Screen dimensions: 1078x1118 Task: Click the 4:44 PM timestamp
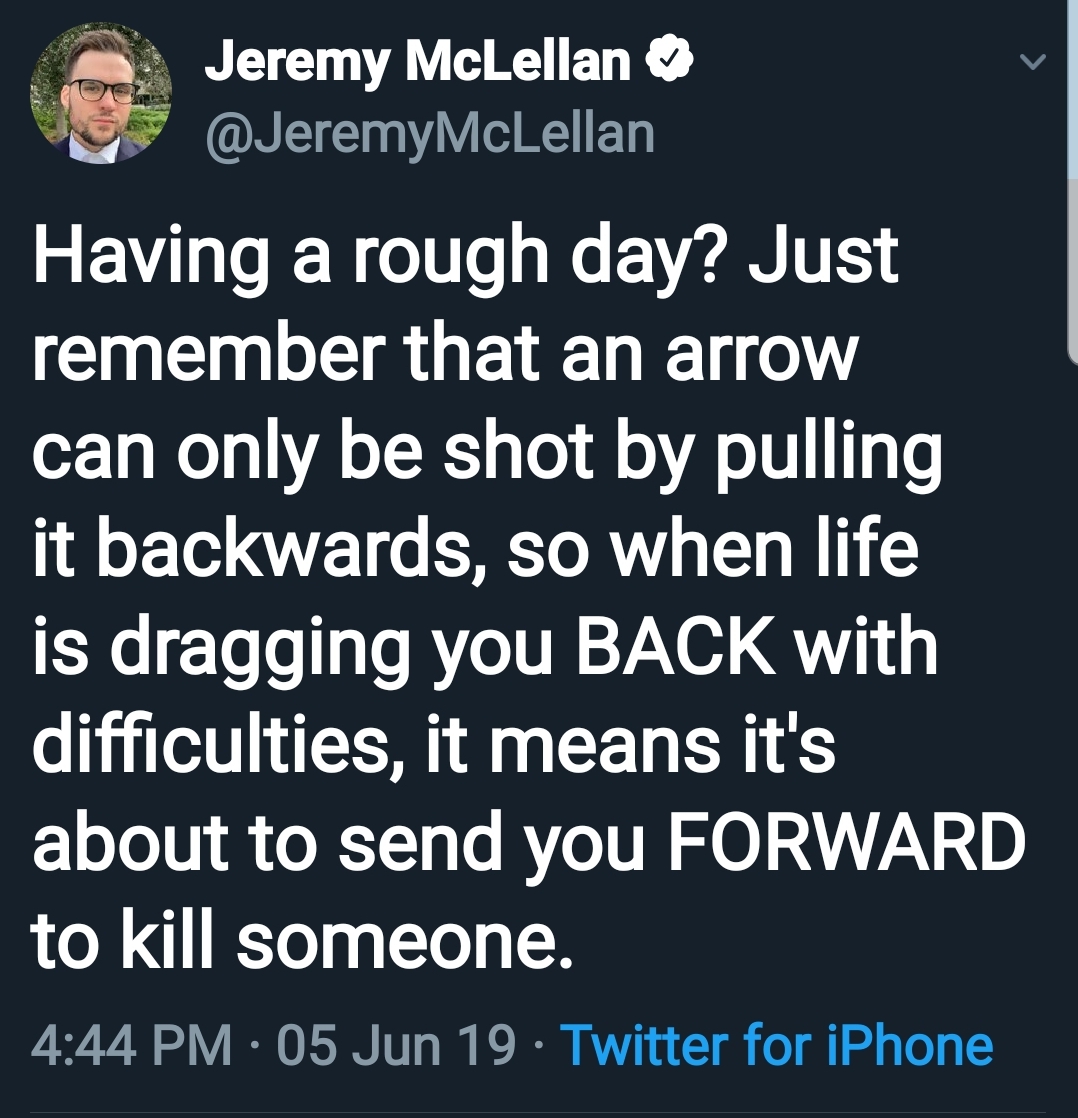(132, 1045)
